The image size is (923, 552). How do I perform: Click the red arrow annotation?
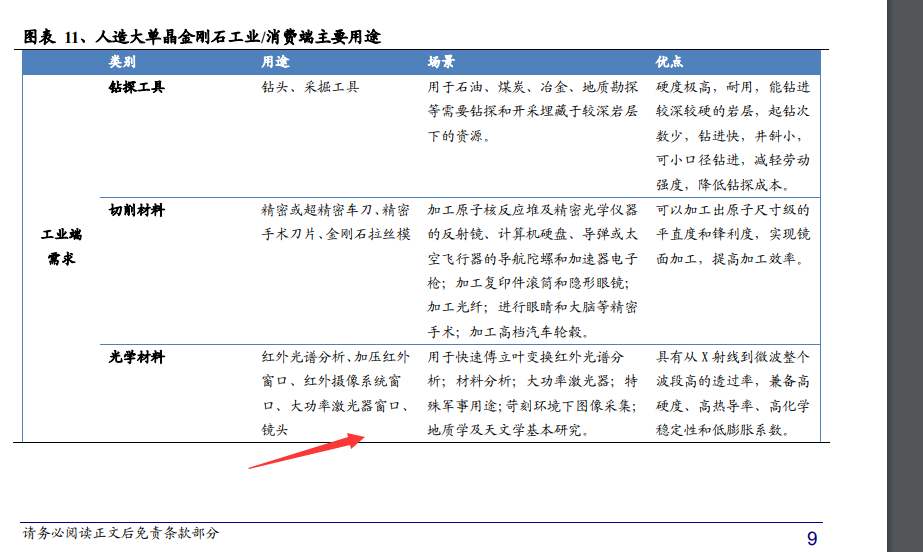305,452
